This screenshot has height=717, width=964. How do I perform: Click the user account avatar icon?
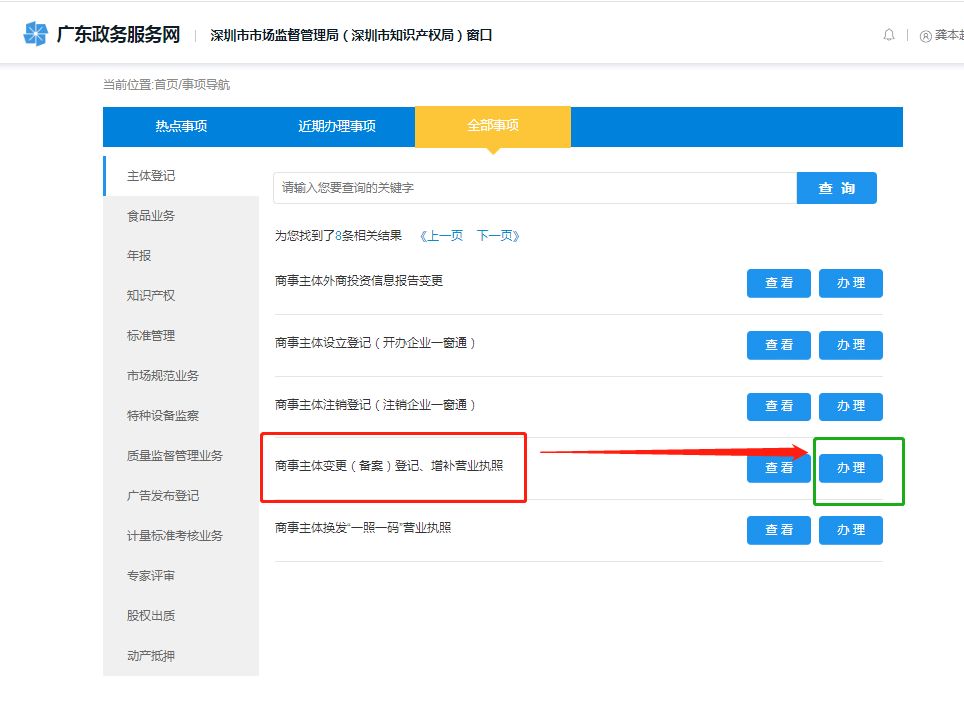pyautogui.click(x=925, y=36)
